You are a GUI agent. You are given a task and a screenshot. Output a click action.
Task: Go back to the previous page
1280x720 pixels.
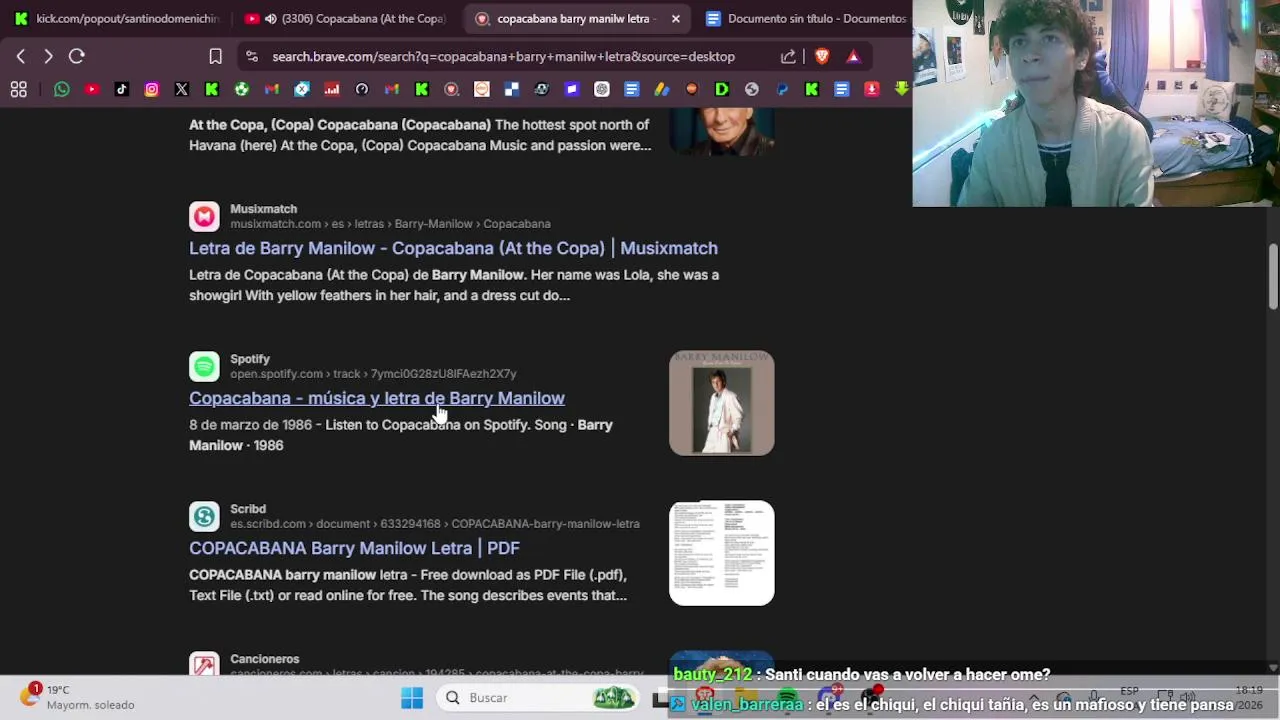tap(21, 56)
